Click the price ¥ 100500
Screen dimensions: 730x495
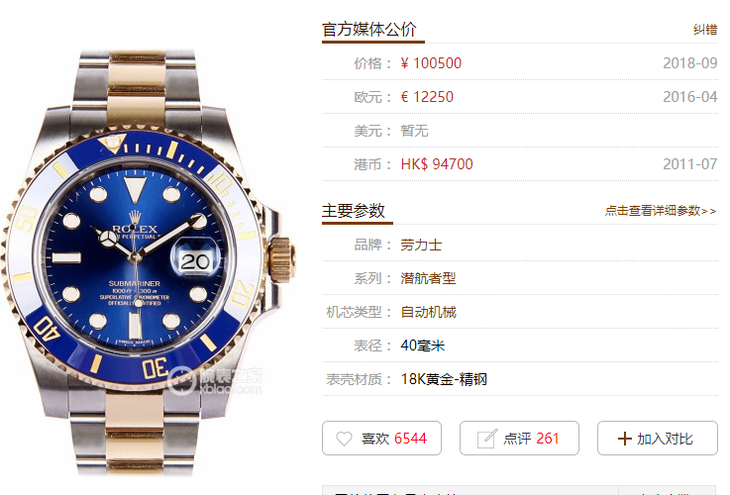coord(431,63)
